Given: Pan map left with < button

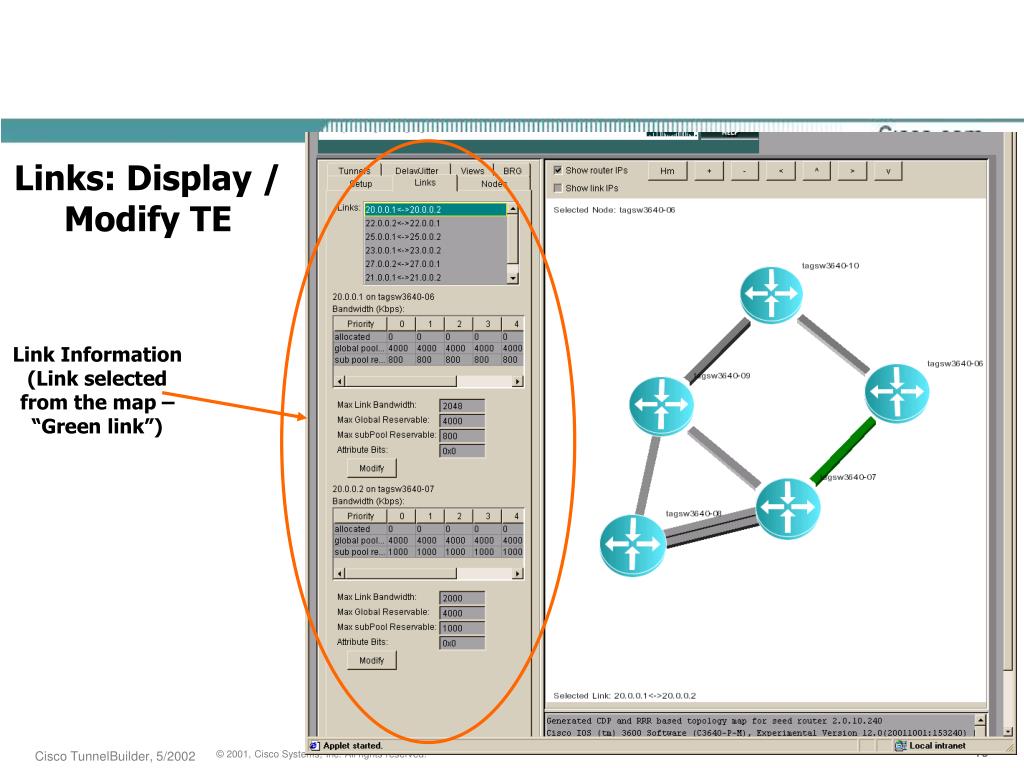Looking at the screenshot, I should pos(780,171).
